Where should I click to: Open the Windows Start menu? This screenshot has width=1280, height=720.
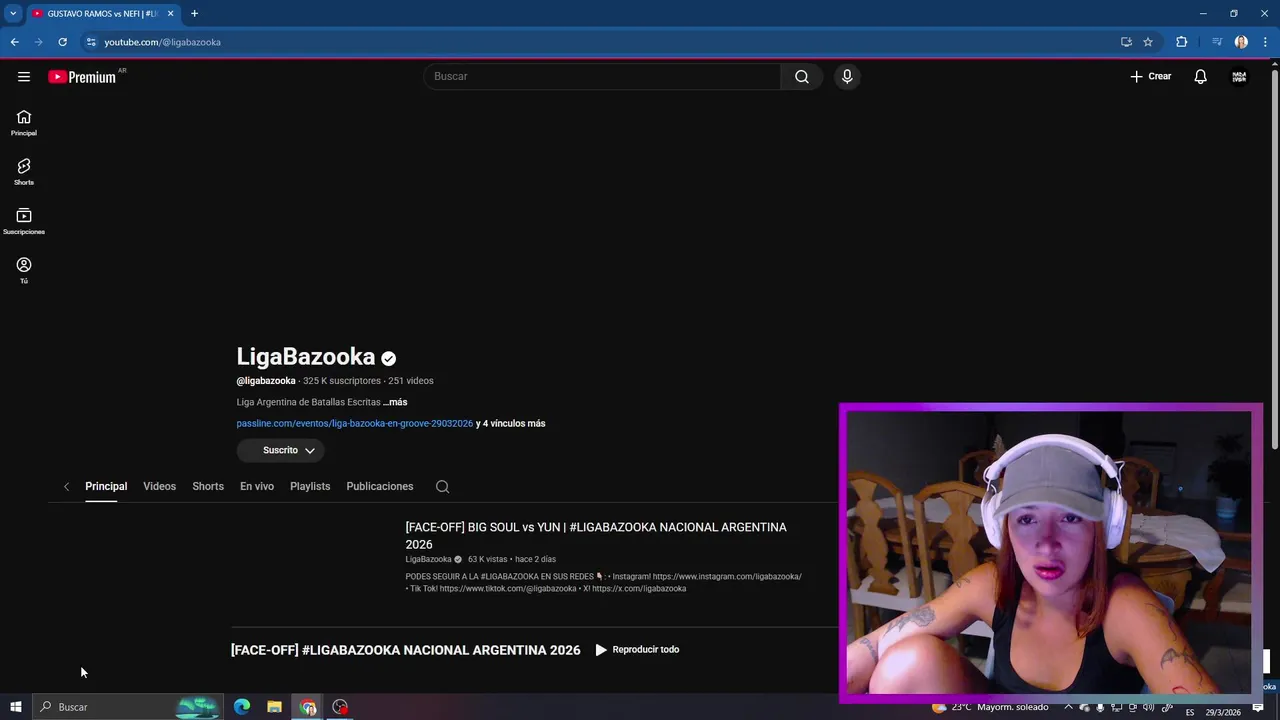coord(16,707)
